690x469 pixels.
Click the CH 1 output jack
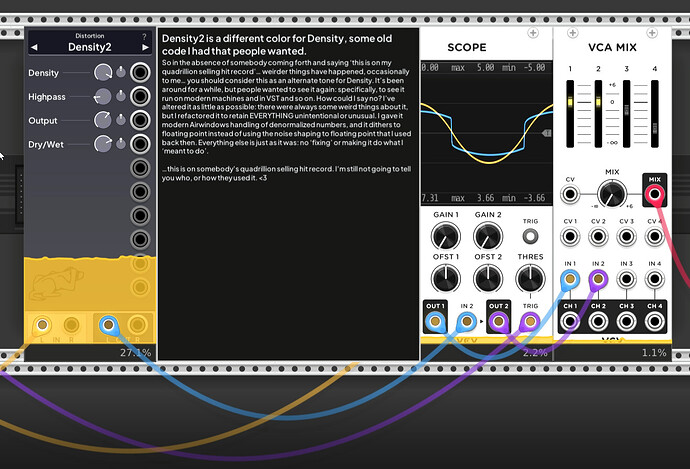click(570, 322)
